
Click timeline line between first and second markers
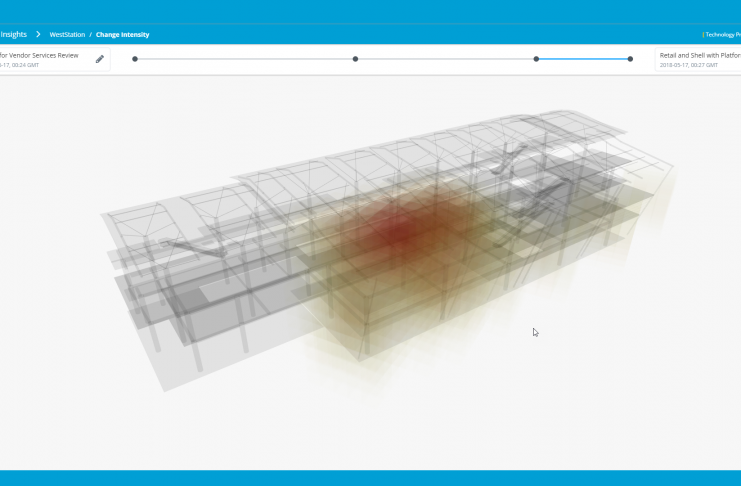point(245,59)
